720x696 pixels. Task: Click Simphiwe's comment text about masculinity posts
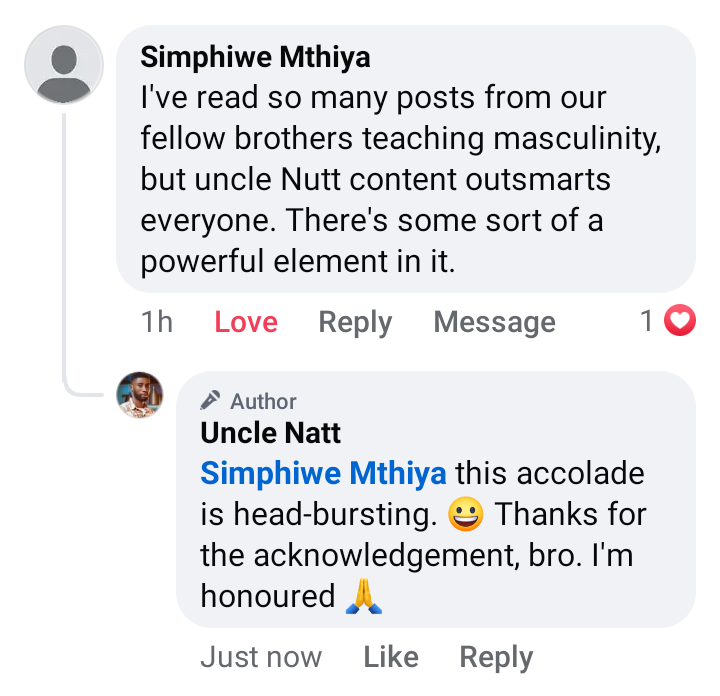click(x=400, y=180)
